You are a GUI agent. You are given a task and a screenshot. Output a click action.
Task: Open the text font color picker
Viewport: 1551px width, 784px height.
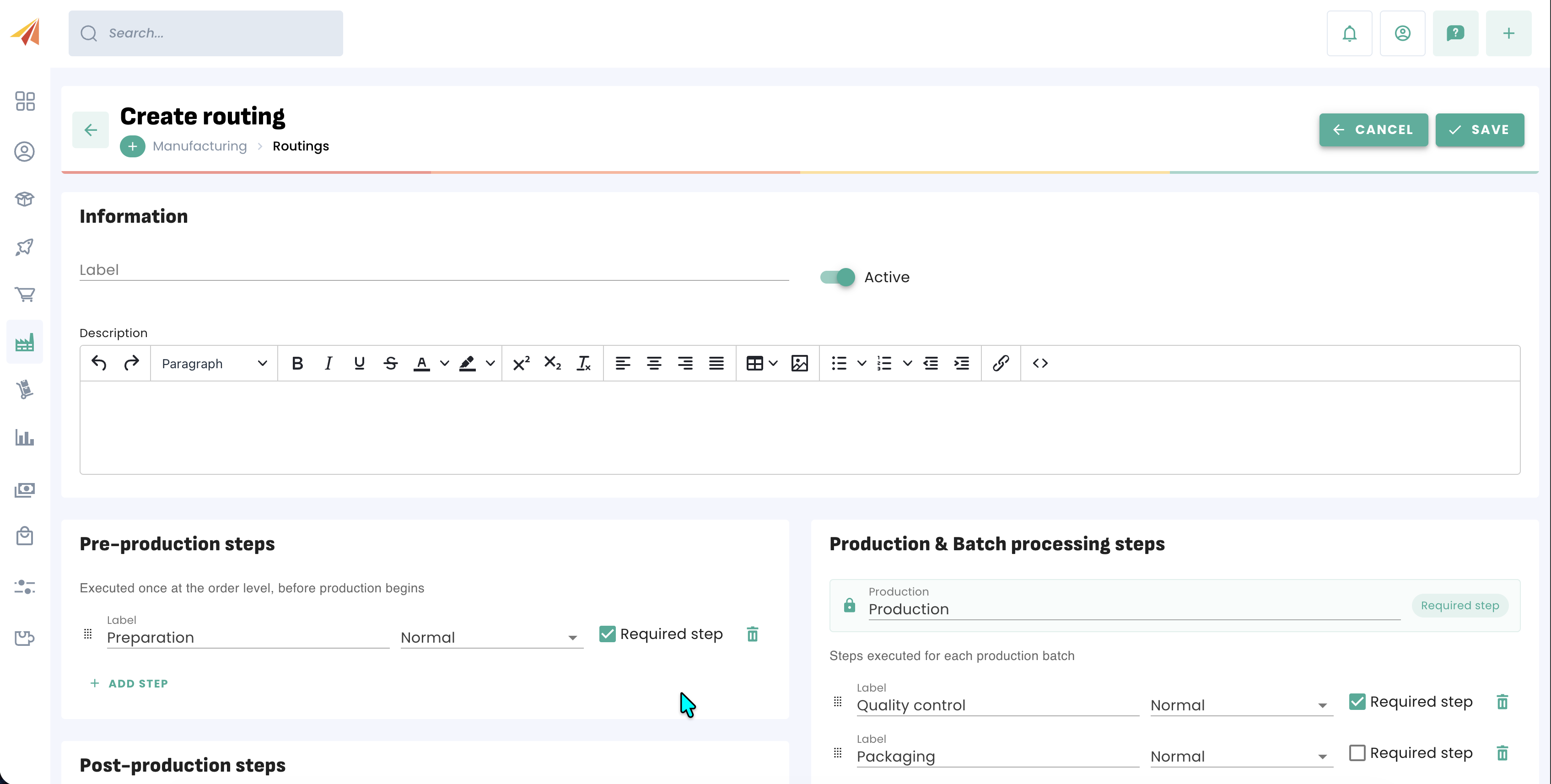click(444, 363)
